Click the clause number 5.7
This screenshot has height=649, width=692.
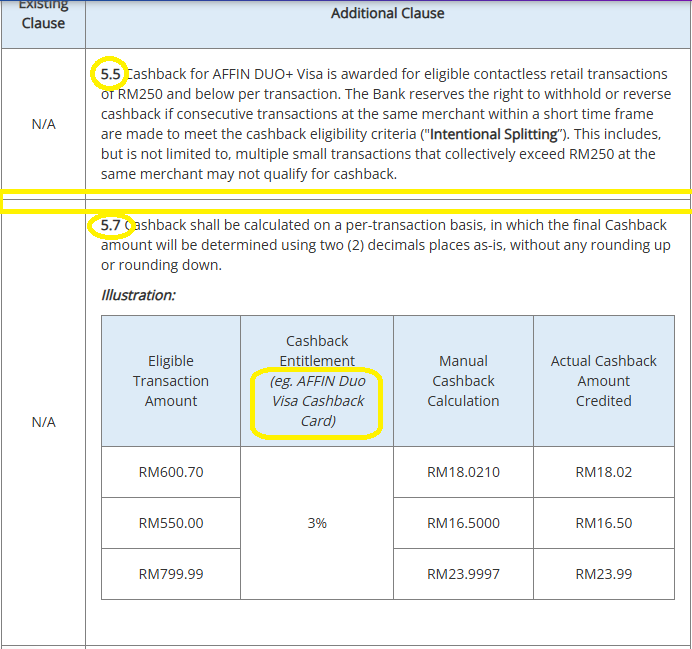click(x=110, y=225)
